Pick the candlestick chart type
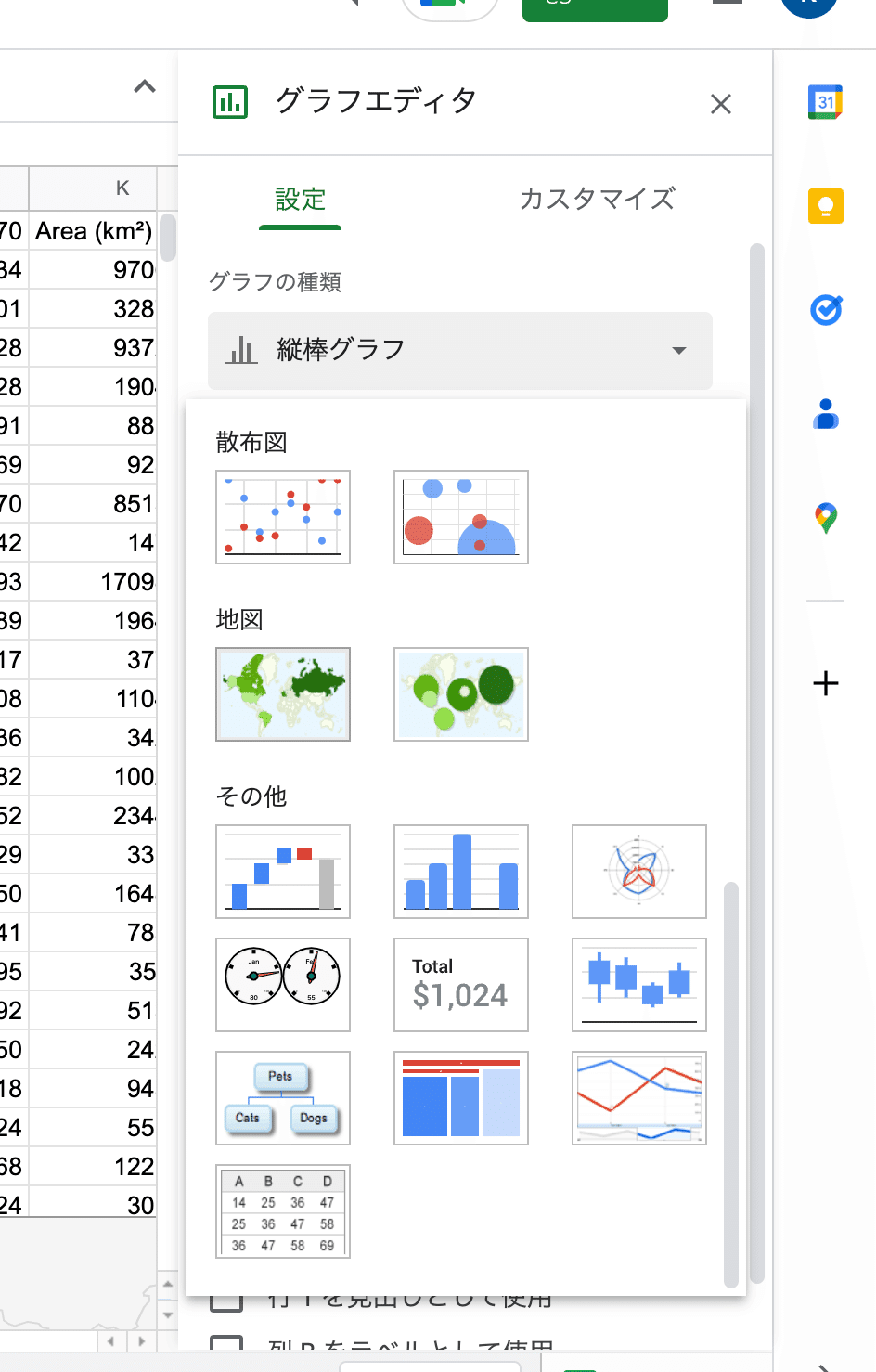The width and height of the screenshot is (876, 1372). 638,984
